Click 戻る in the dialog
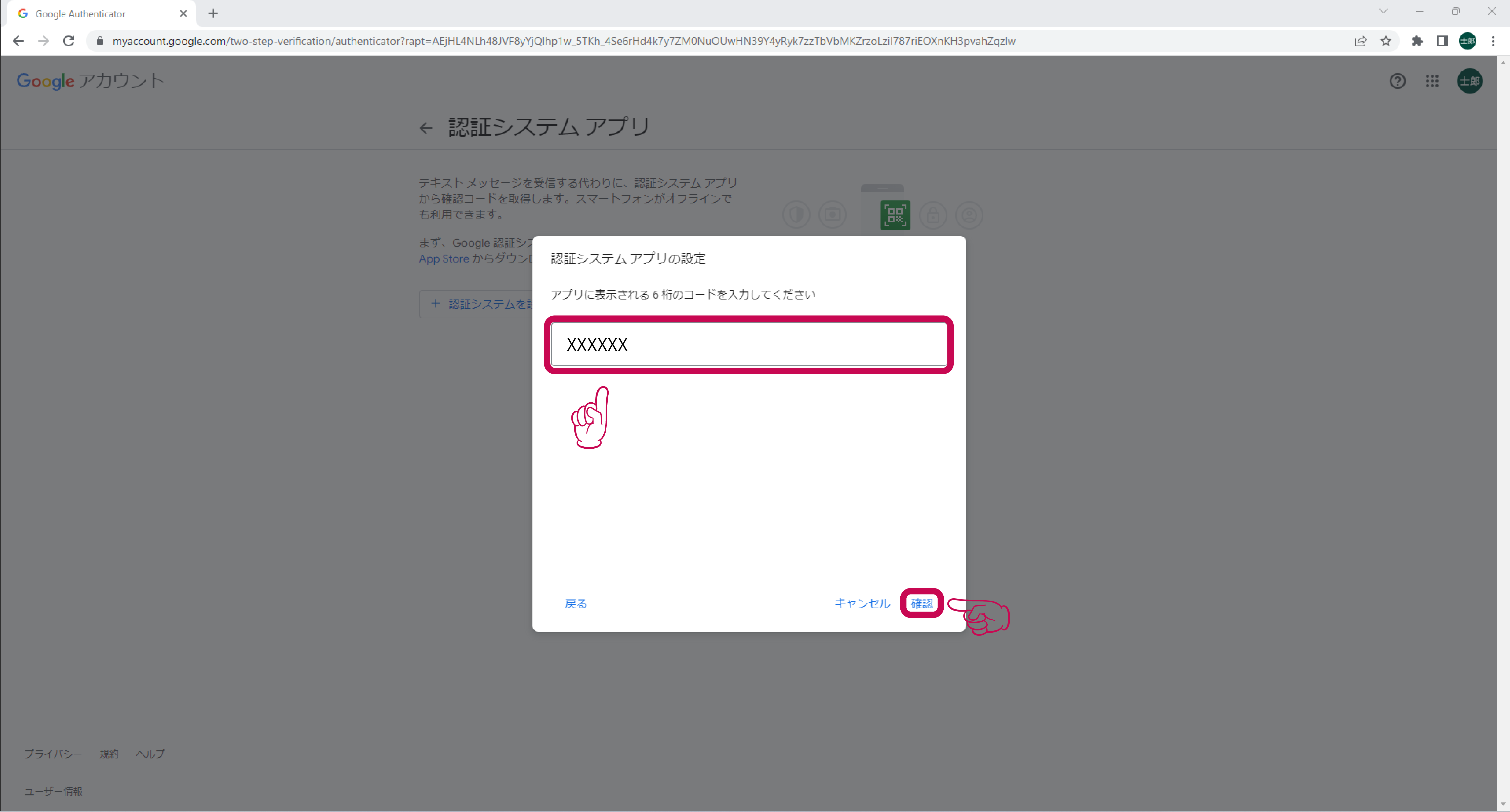Image resolution: width=1510 pixels, height=812 pixels. click(x=576, y=603)
